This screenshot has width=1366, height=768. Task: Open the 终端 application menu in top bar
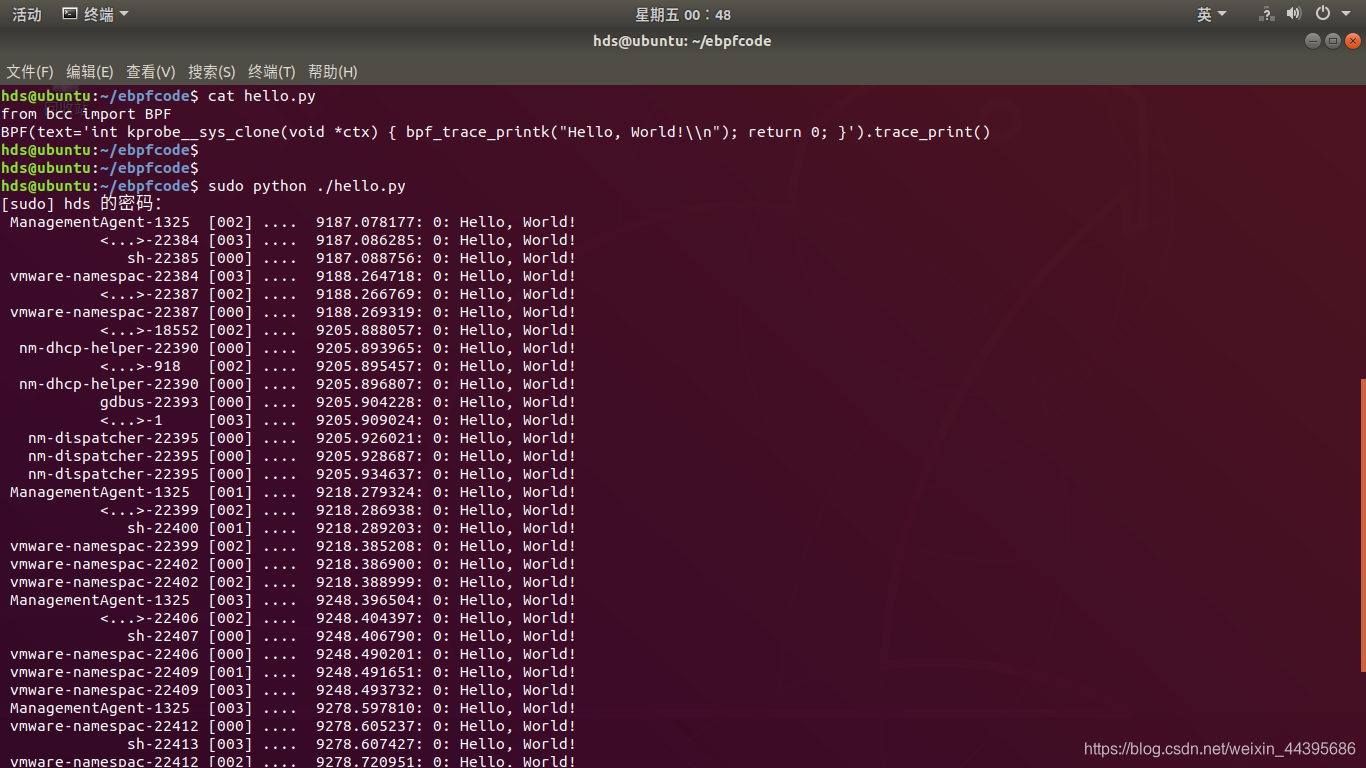point(95,14)
